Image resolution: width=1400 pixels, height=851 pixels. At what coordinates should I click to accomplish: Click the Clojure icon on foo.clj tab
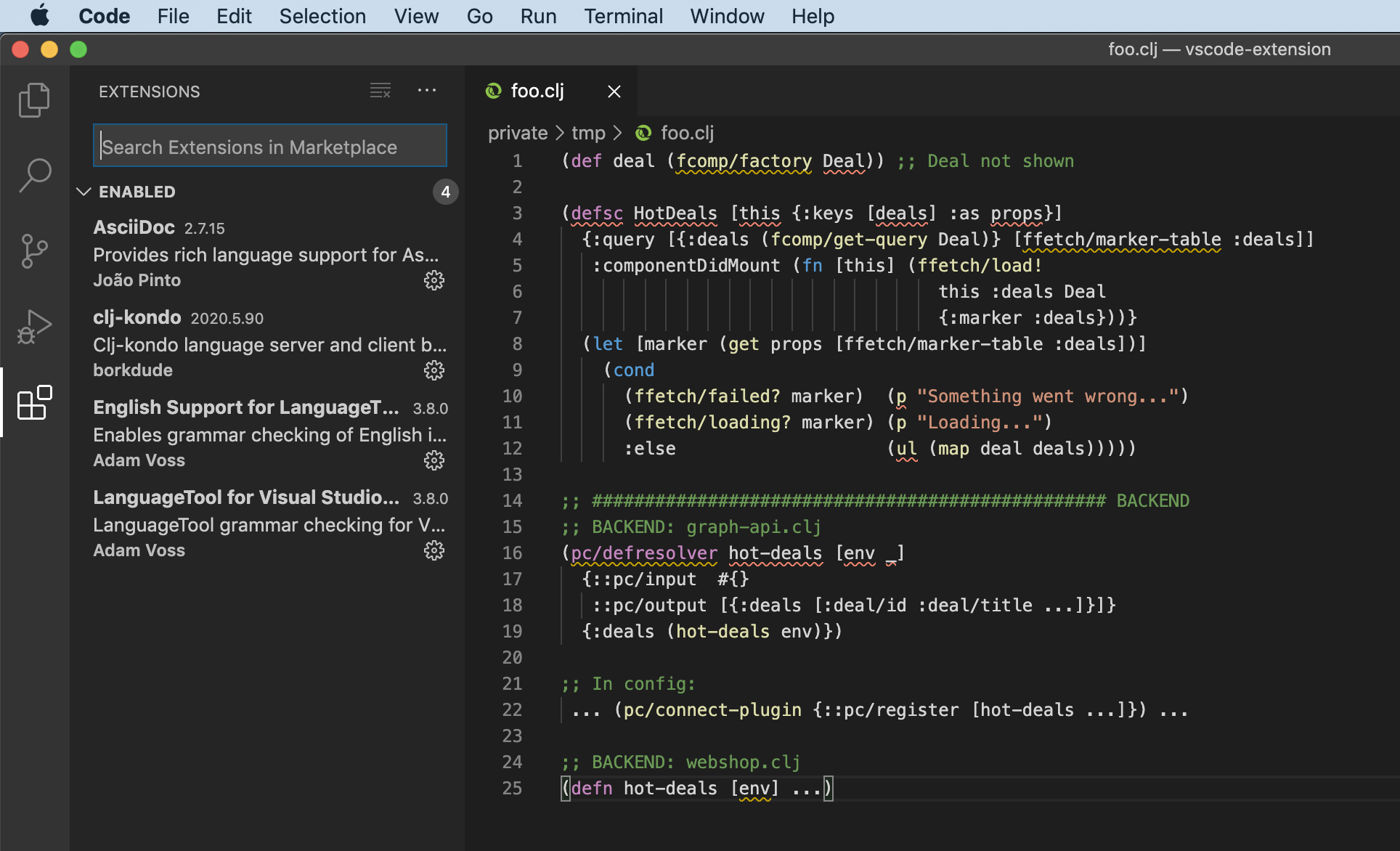tap(494, 91)
